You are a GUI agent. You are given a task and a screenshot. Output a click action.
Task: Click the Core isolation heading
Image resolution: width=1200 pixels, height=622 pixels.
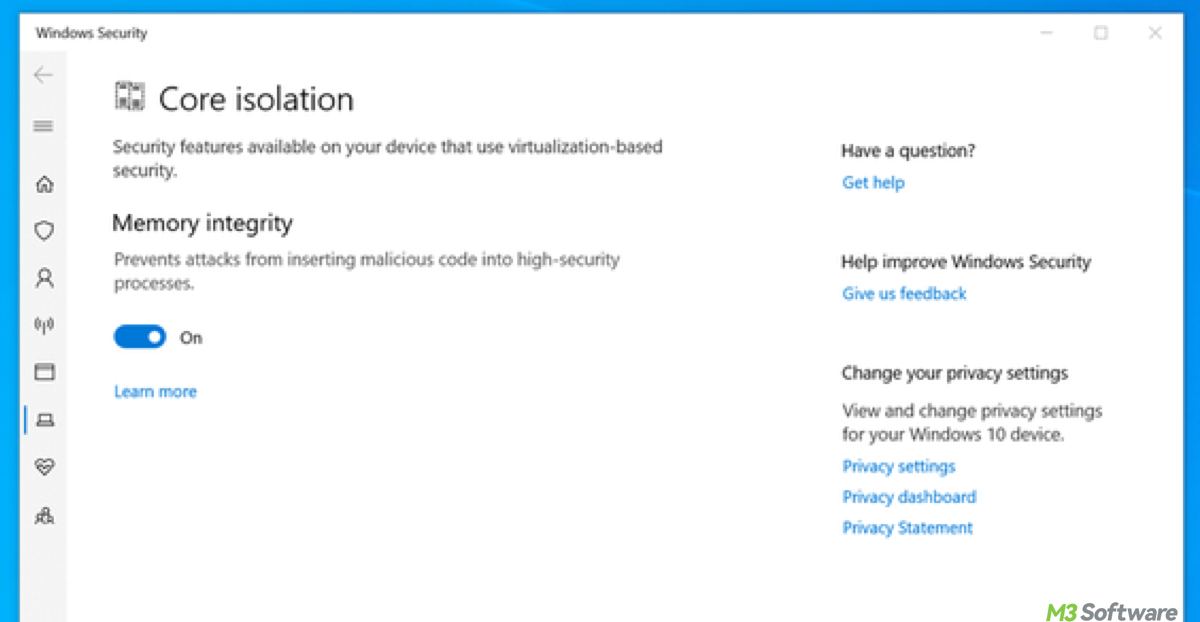tap(256, 99)
